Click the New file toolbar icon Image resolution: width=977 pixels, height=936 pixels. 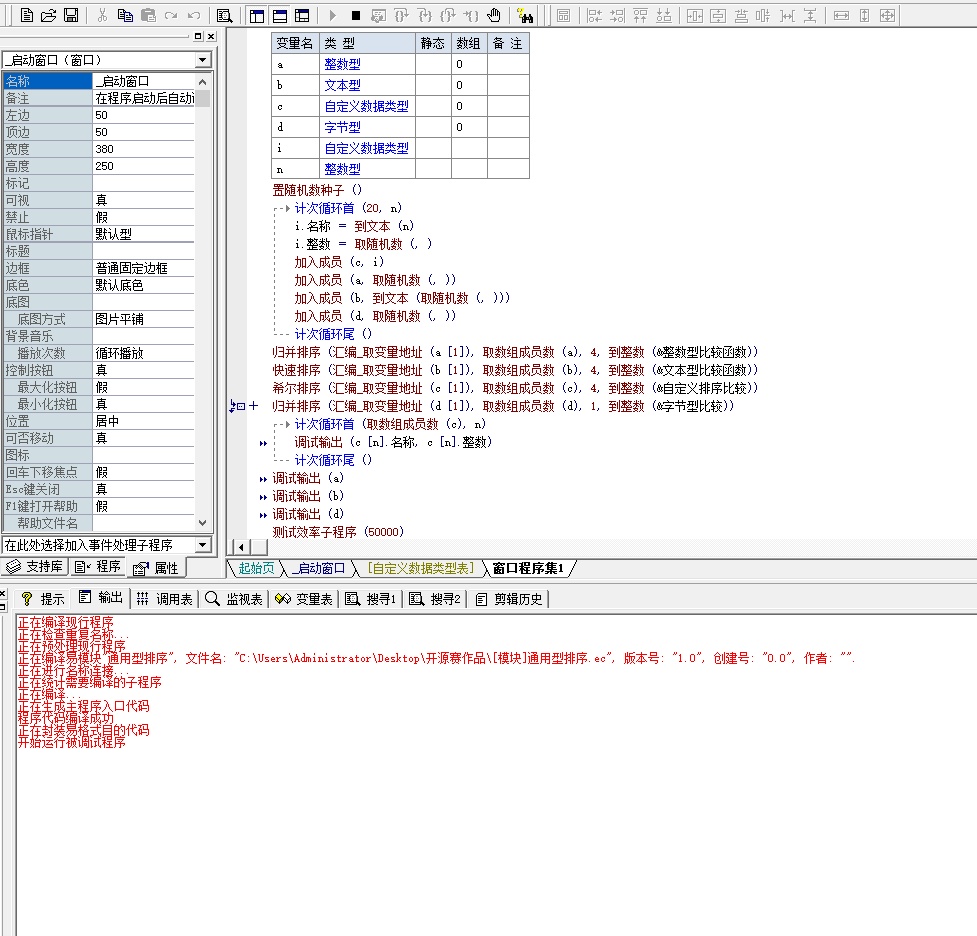27,15
